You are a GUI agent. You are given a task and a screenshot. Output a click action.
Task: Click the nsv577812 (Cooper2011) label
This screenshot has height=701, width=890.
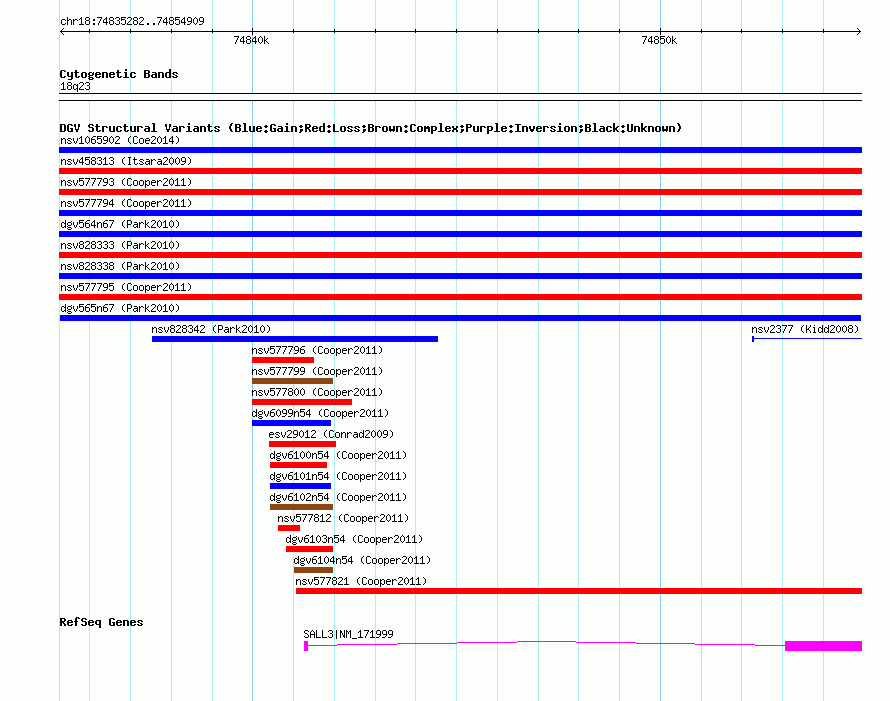coord(343,518)
